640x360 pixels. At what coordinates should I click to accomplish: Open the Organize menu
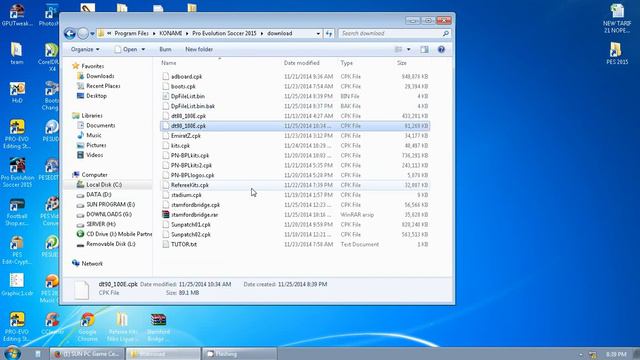tap(85, 49)
